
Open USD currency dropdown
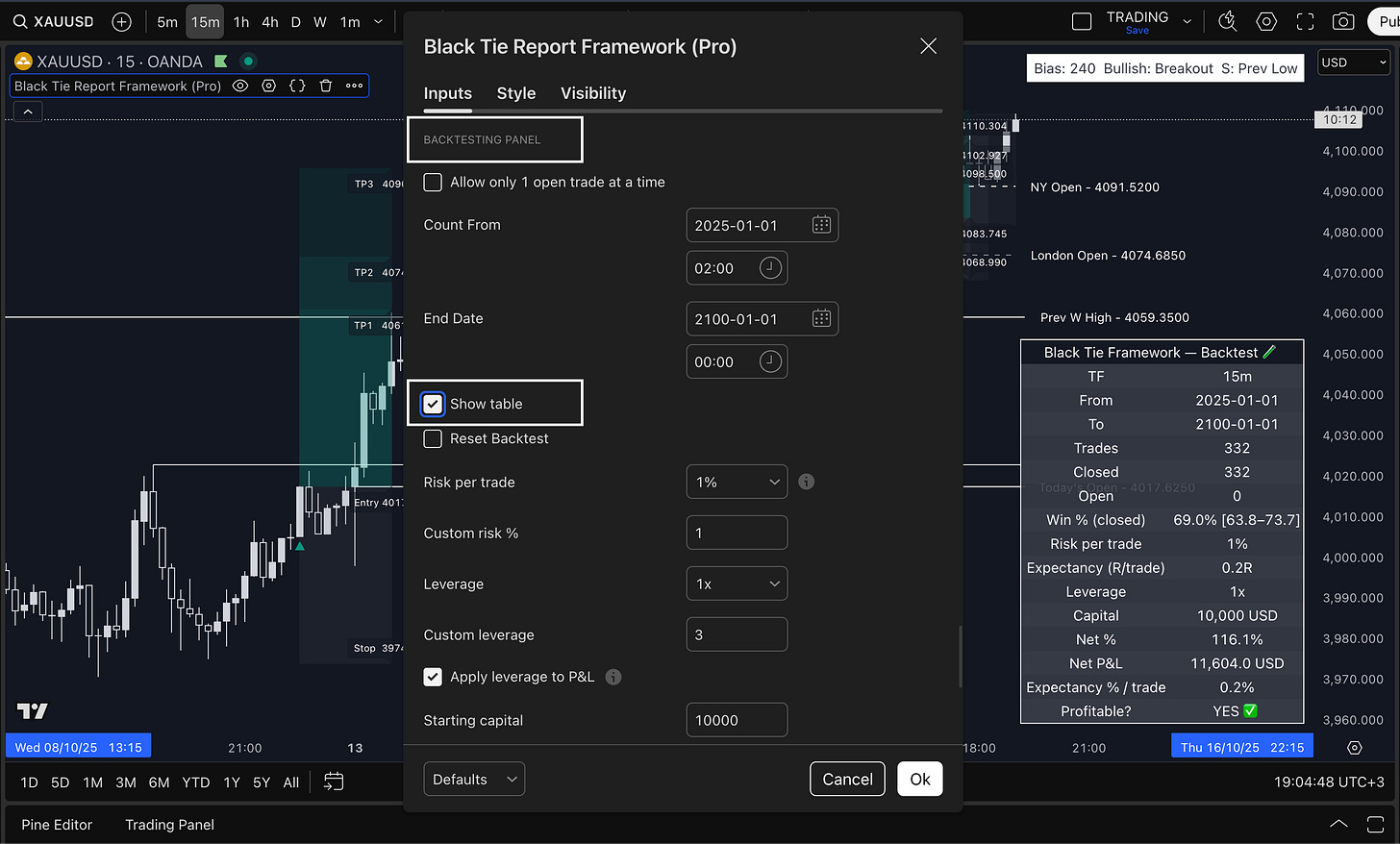[1354, 62]
